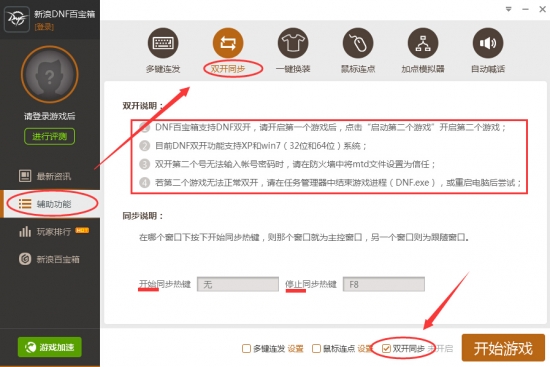Click the 进行评测 button
Screen dimensions: 550x367
(49, 136)
